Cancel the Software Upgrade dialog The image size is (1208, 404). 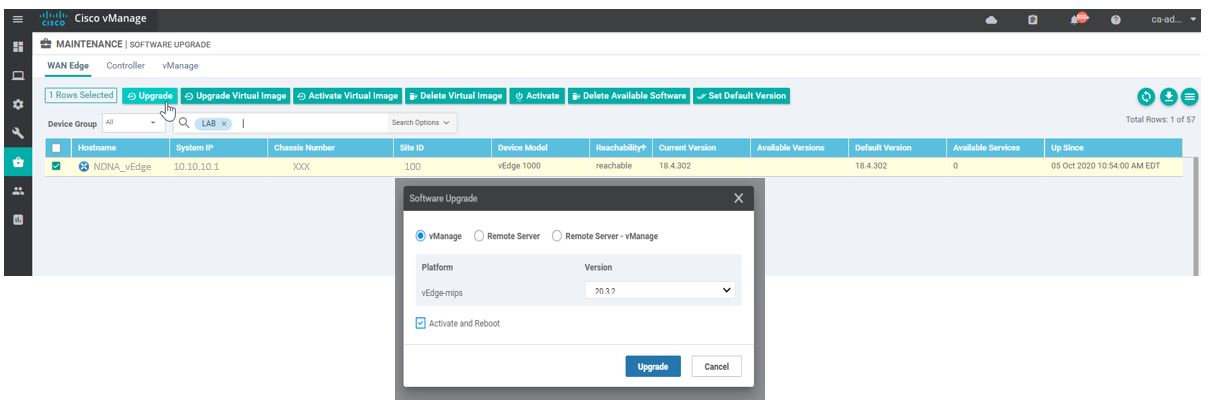(x=716, y=367)
